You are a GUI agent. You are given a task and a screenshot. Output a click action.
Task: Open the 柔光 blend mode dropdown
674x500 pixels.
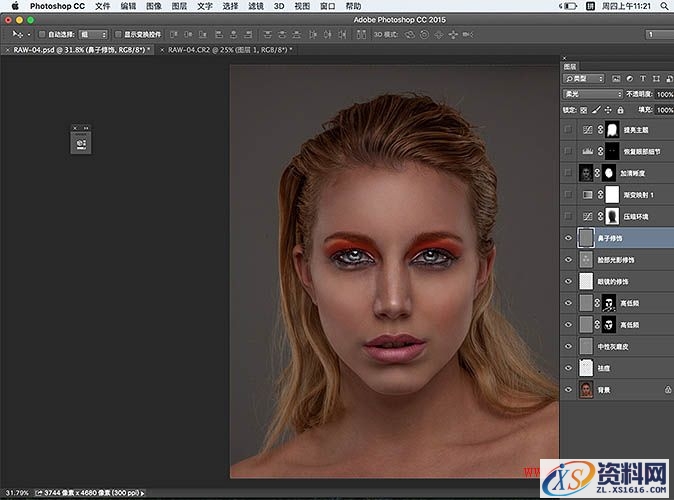(x=592, y=94)
